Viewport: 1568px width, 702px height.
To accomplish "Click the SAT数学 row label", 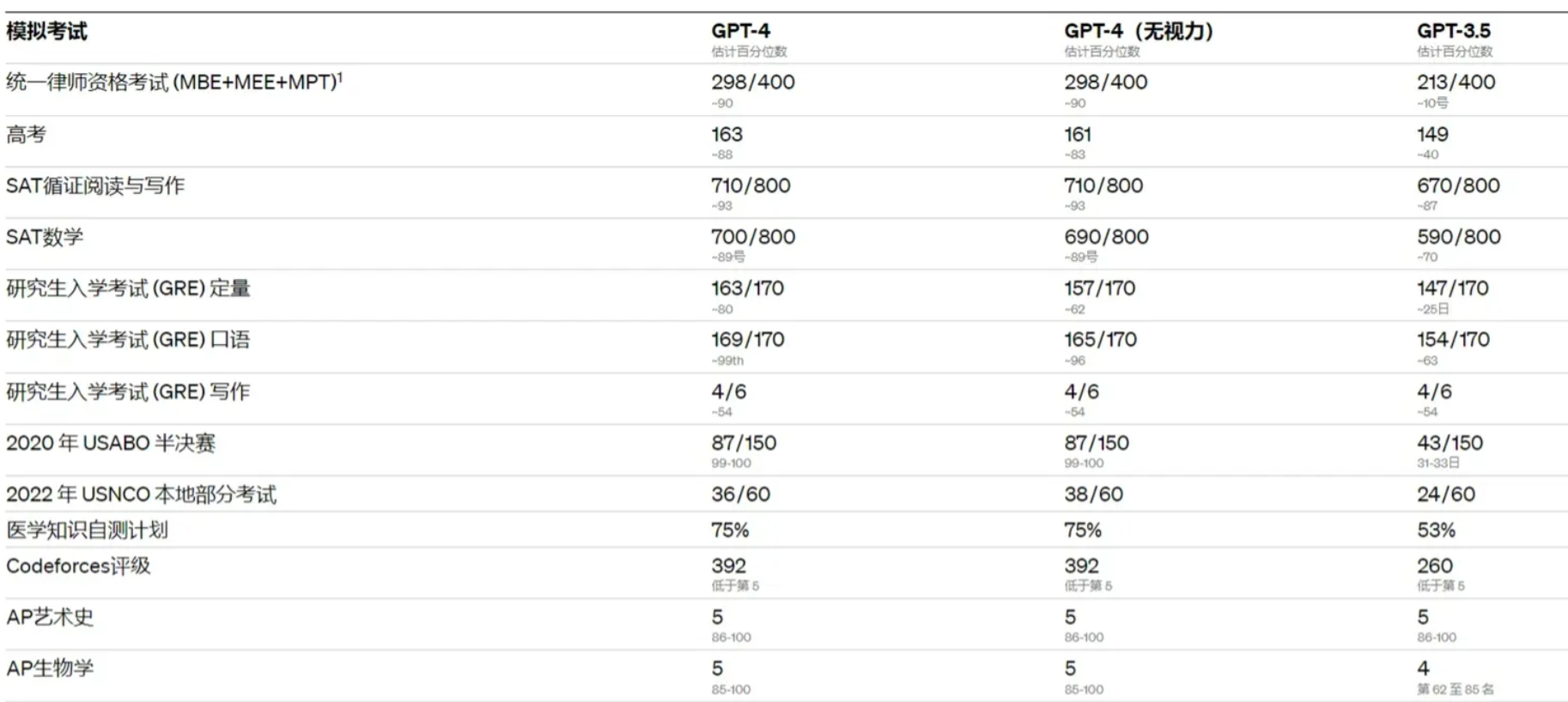I will point(45,237).
